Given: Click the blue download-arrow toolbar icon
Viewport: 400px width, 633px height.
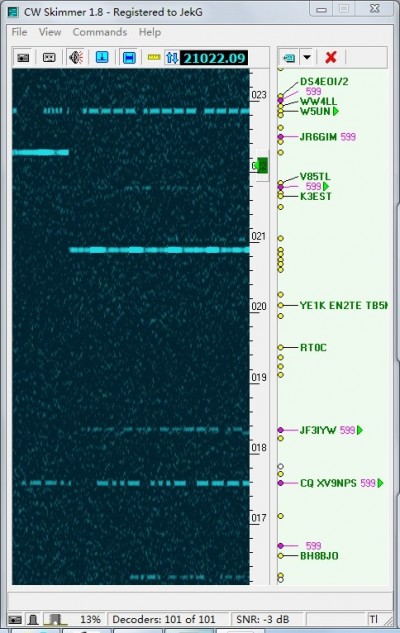Looking at the screenshot, I should pyautogui.click(x=102, y=57).
